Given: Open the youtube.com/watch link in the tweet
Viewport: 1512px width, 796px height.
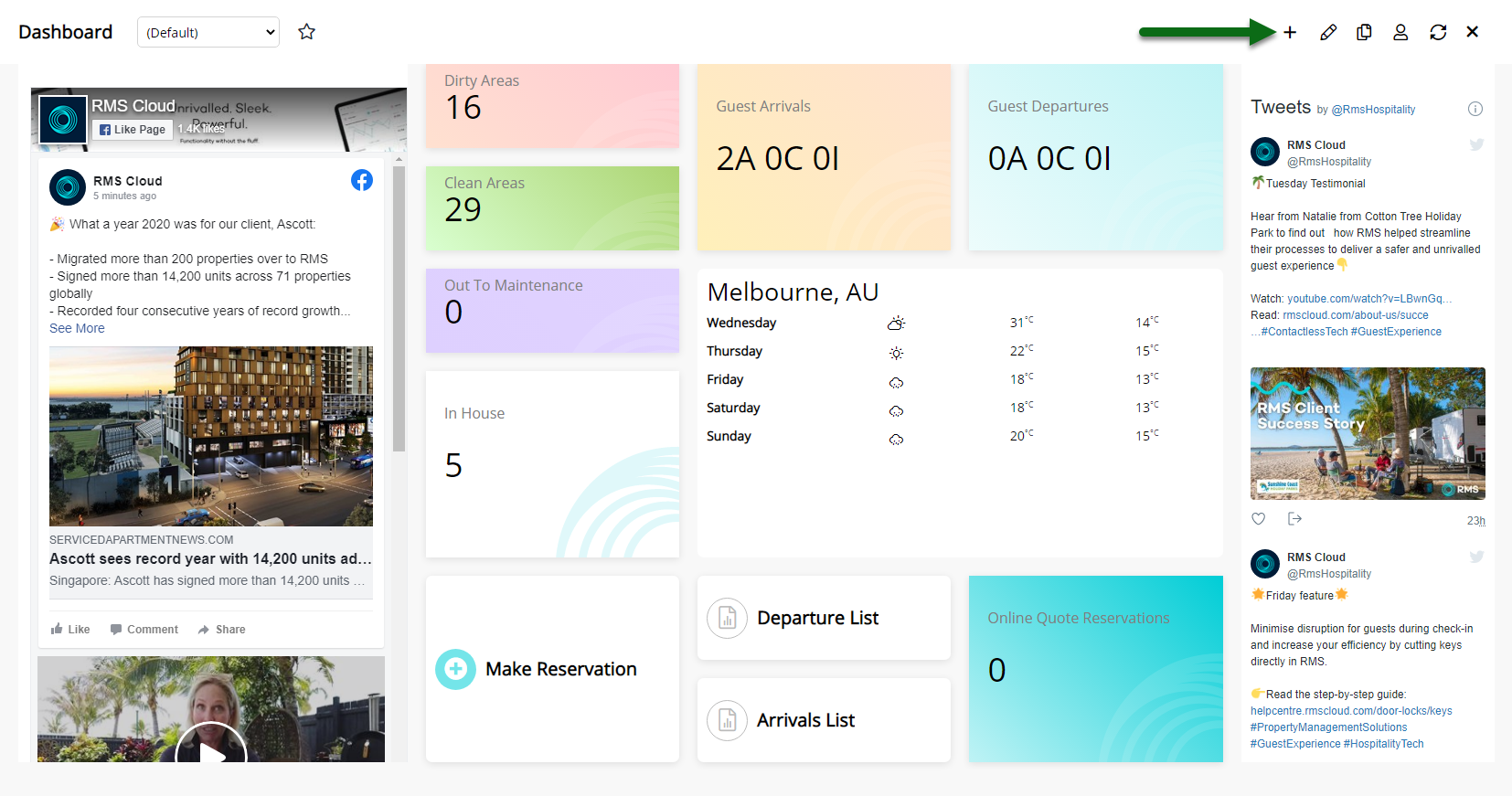Looking at the screenshot, I should pyautogui.click(x=1369, y=299).
